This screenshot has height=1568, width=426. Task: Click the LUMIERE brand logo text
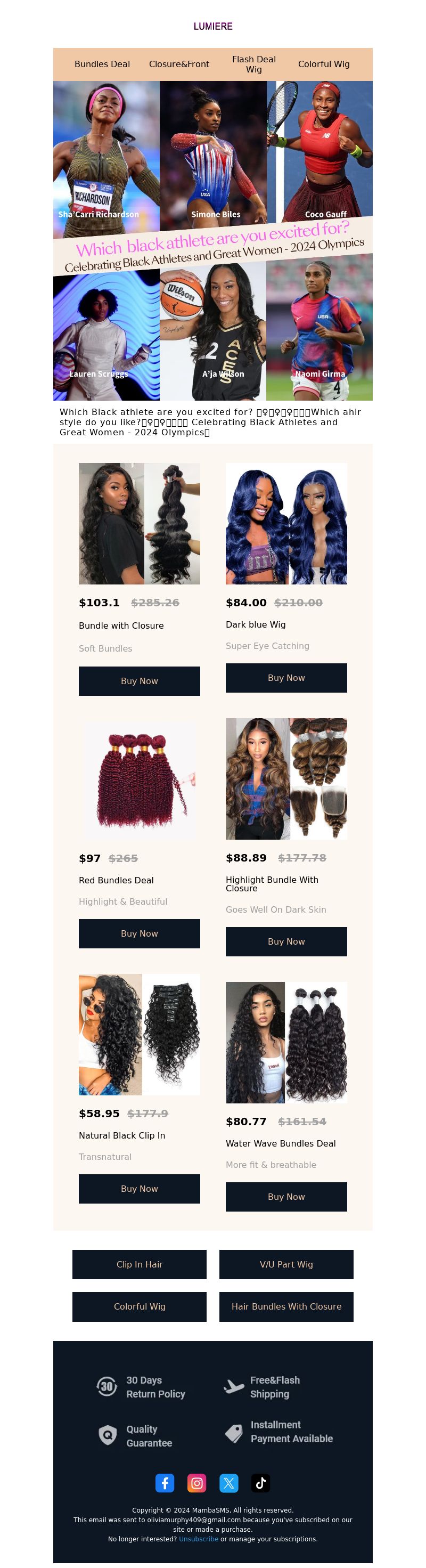[x=213, y=26]
